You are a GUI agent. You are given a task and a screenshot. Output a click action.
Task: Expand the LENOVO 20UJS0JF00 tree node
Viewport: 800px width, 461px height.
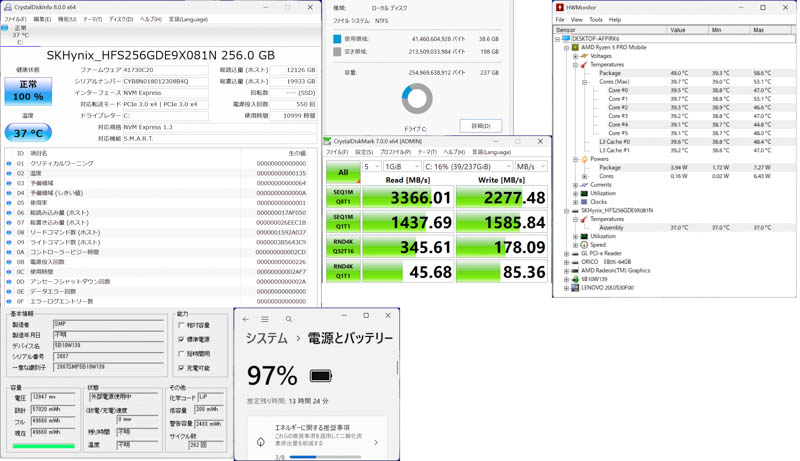tap(567, 287)
